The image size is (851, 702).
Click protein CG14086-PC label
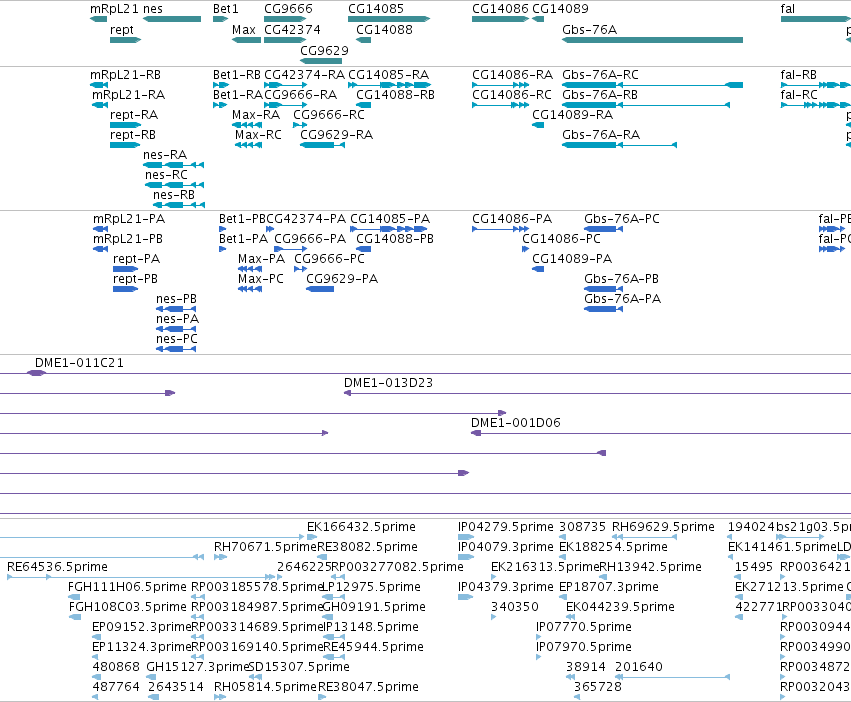561,239
